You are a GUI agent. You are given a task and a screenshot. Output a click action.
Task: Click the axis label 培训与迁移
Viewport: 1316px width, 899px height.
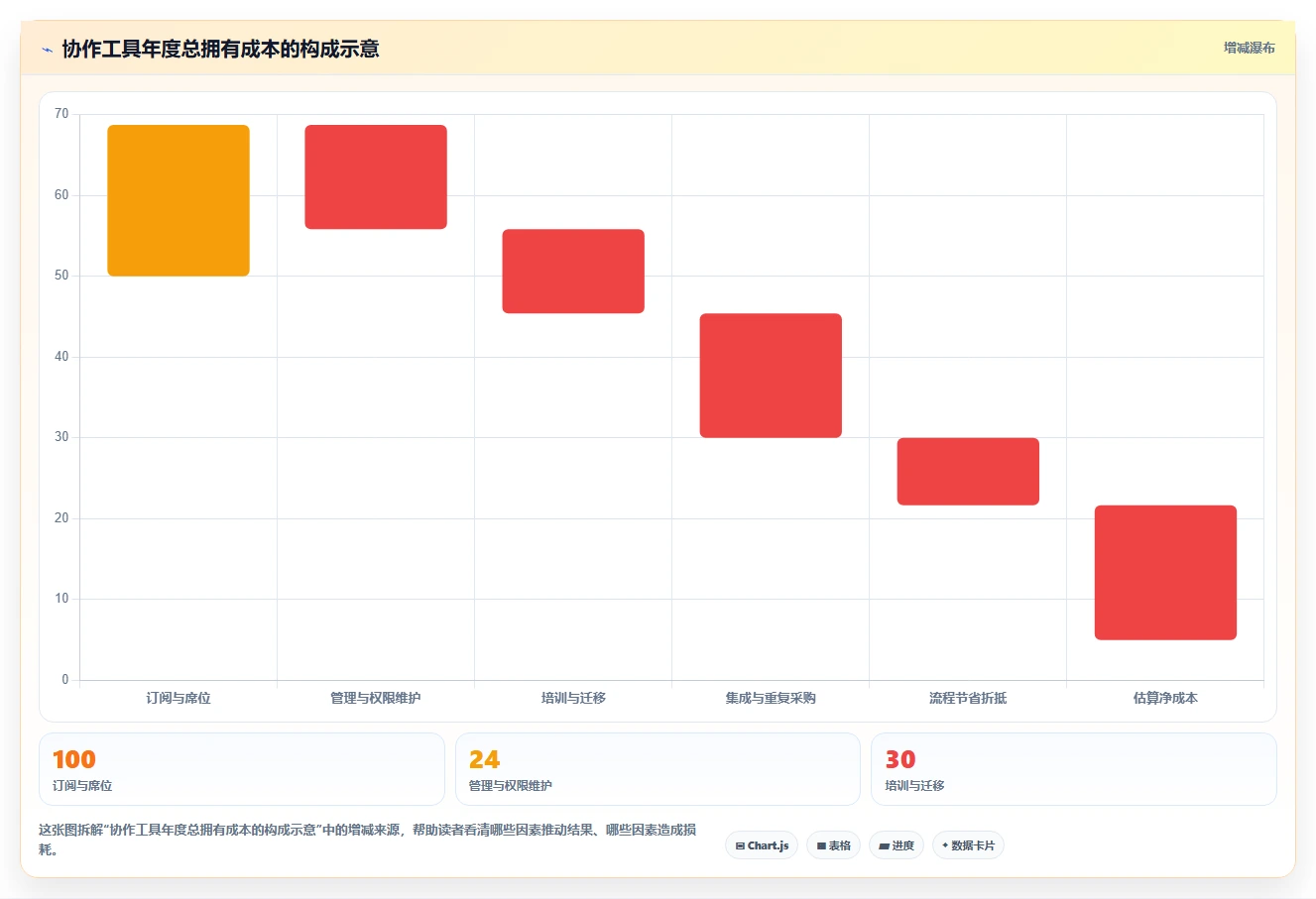(x=573, y=698)
